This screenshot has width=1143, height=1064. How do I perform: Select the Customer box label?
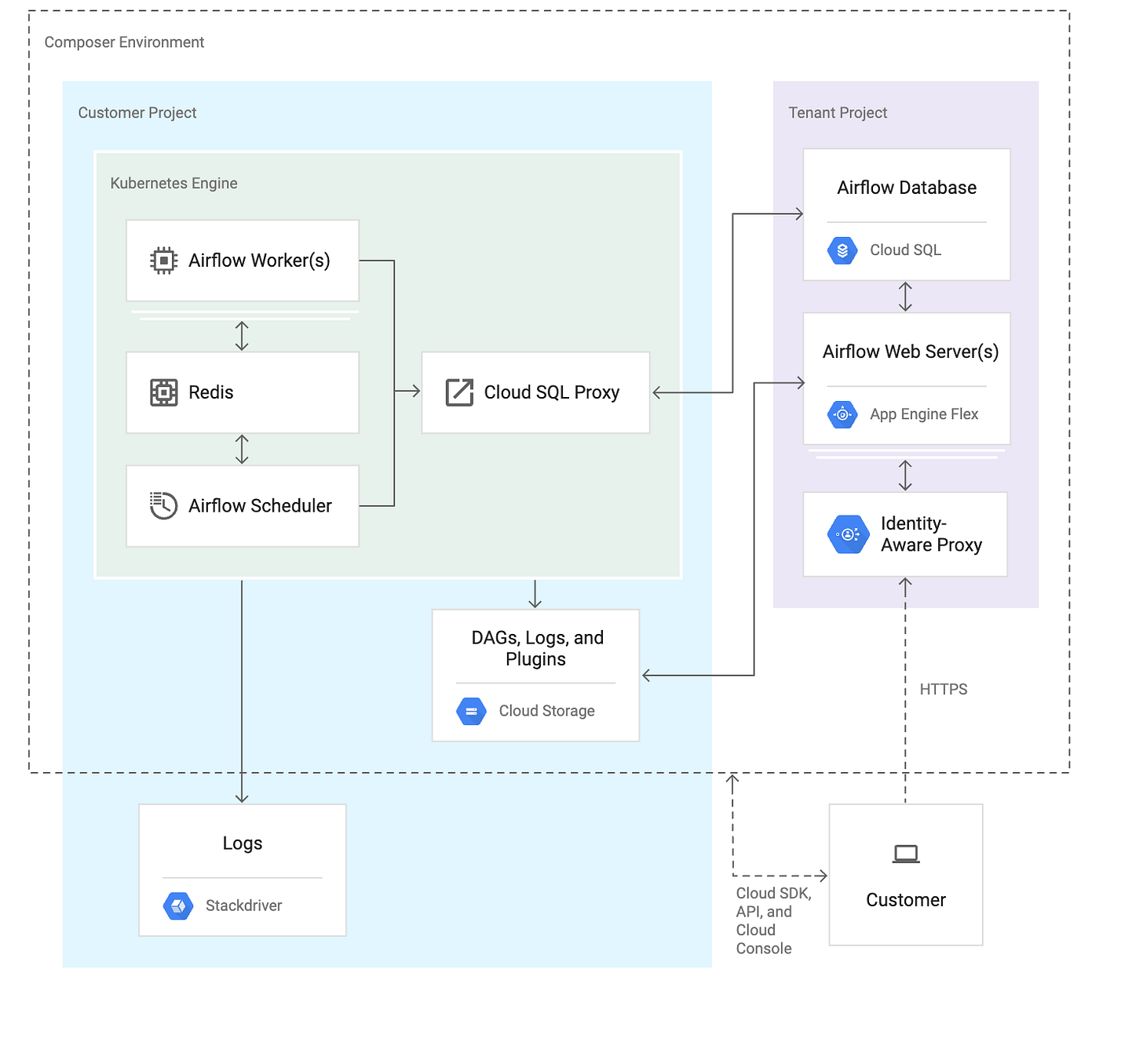906,900
